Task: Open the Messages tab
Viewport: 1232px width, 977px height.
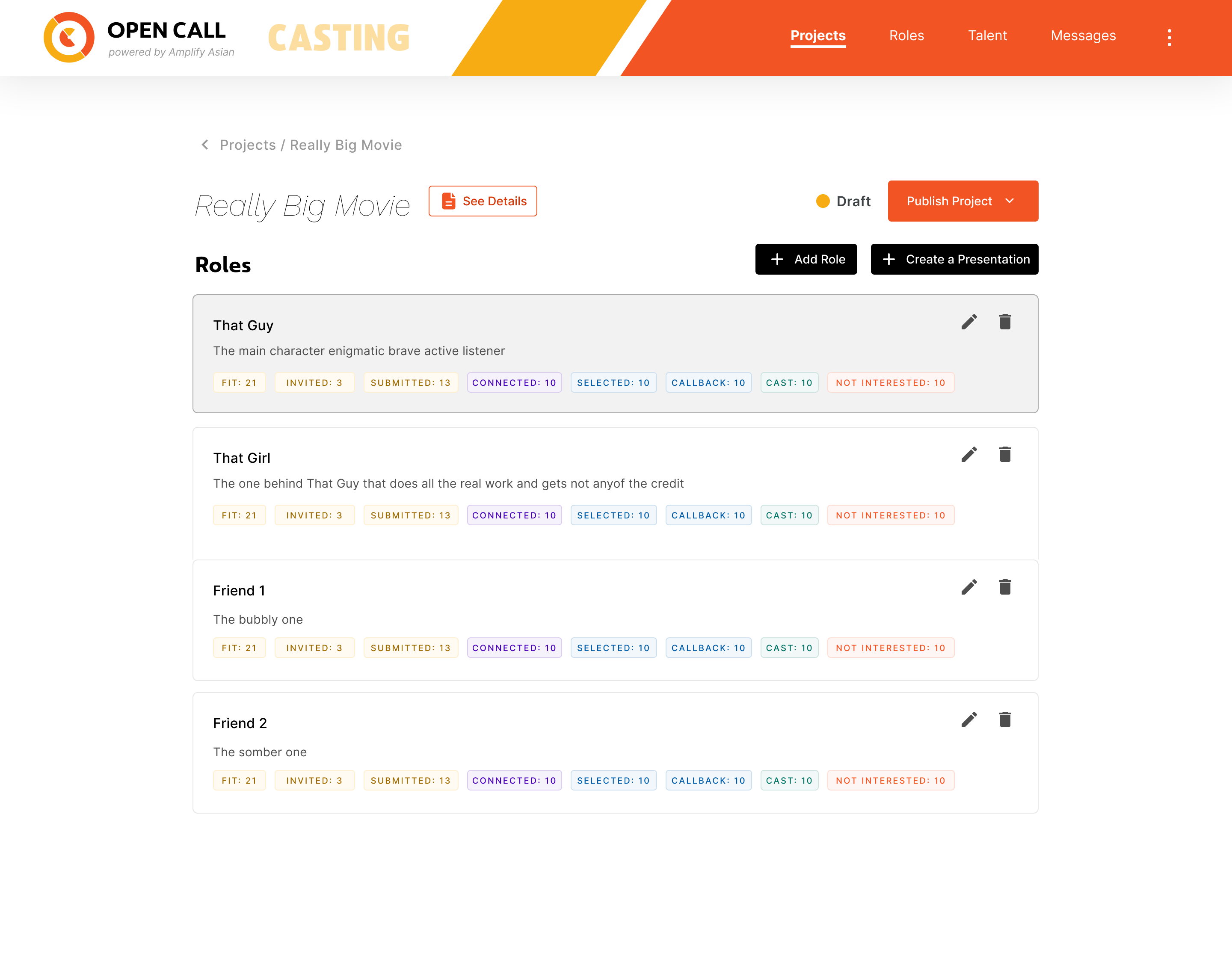Action: point(1083,36)
